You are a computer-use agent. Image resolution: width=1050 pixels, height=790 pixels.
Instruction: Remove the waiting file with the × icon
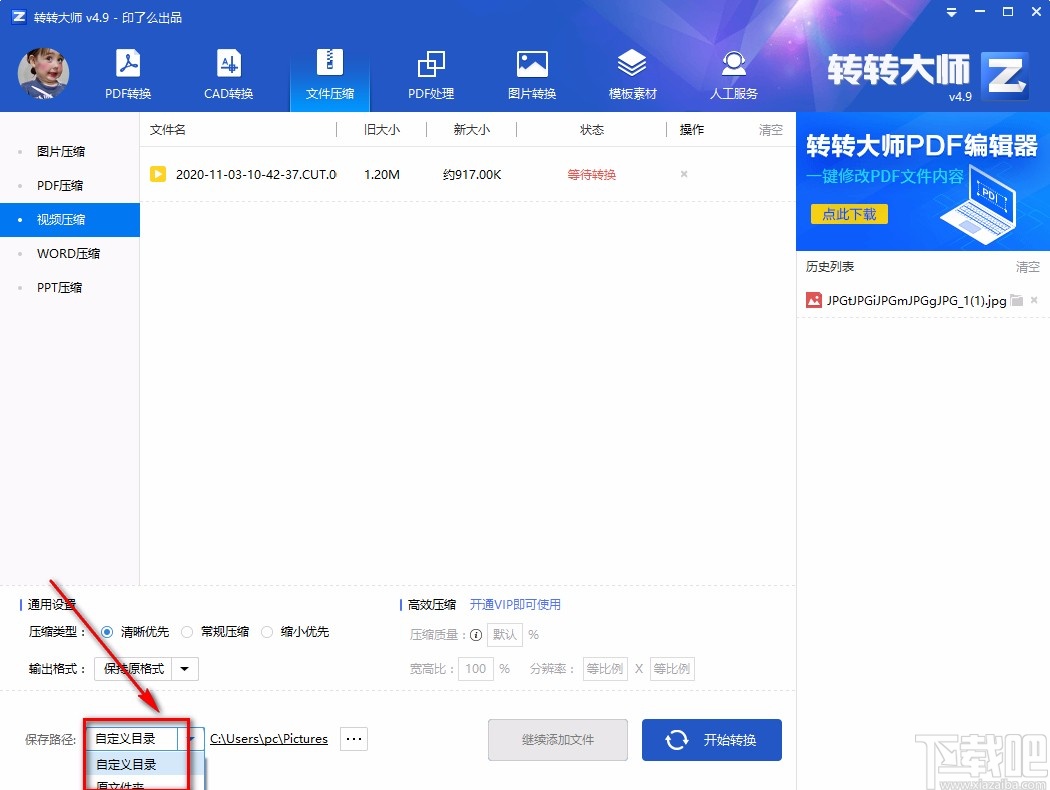coord(683,174)
